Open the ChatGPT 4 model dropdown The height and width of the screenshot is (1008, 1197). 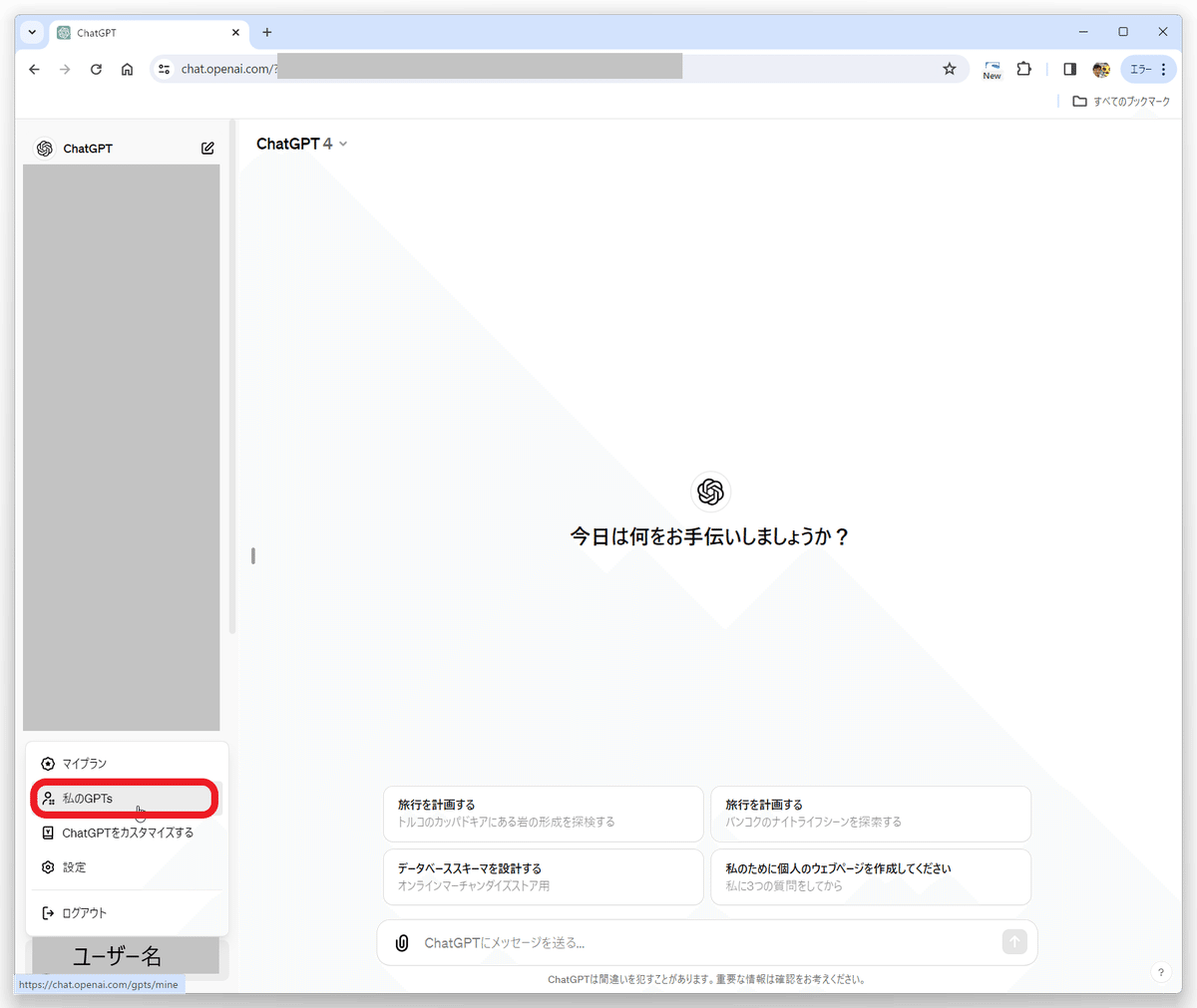click(x=301, y=144)
